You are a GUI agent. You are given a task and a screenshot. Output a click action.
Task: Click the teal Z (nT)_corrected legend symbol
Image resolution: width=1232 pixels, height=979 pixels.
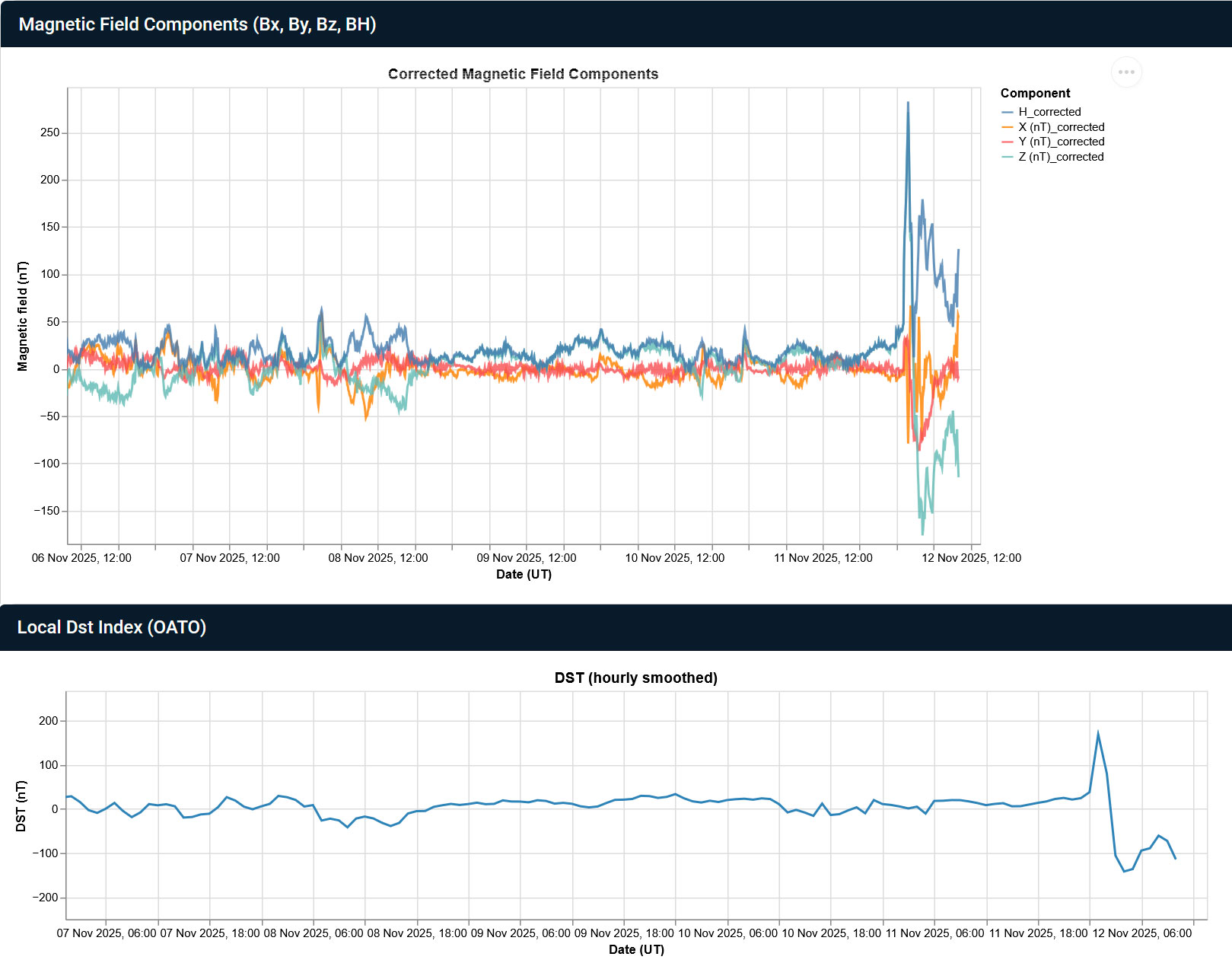point(1008,157)
